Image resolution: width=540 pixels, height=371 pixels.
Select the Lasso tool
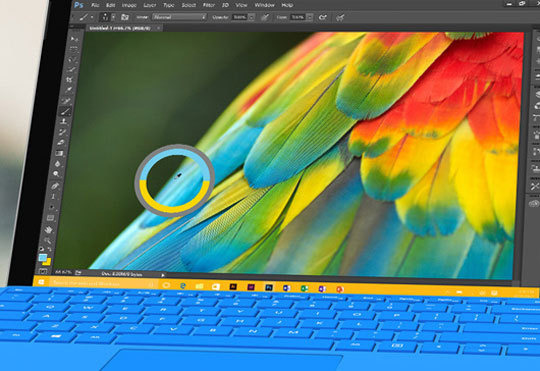click(72, 60)
